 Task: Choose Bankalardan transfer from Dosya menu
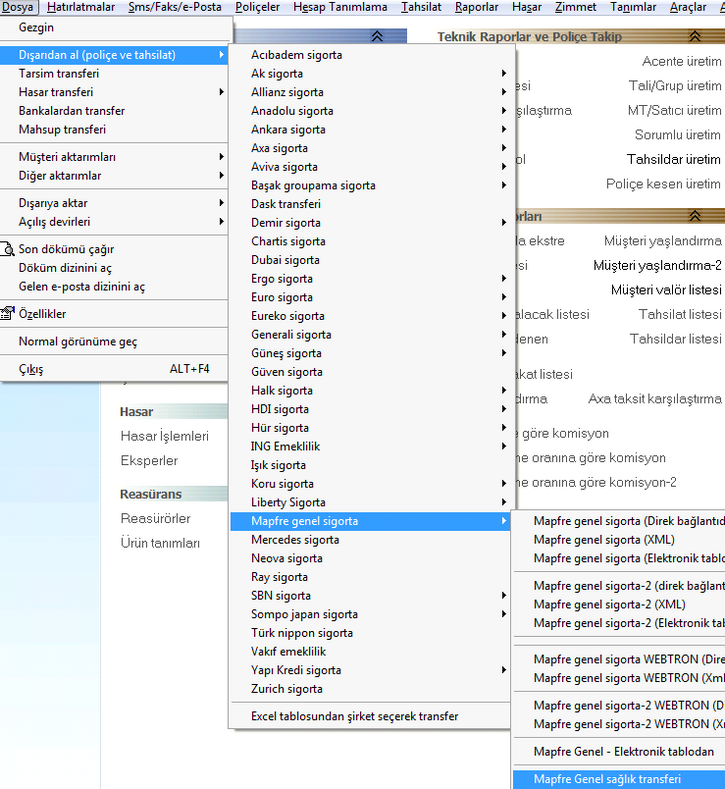[71, 111]
